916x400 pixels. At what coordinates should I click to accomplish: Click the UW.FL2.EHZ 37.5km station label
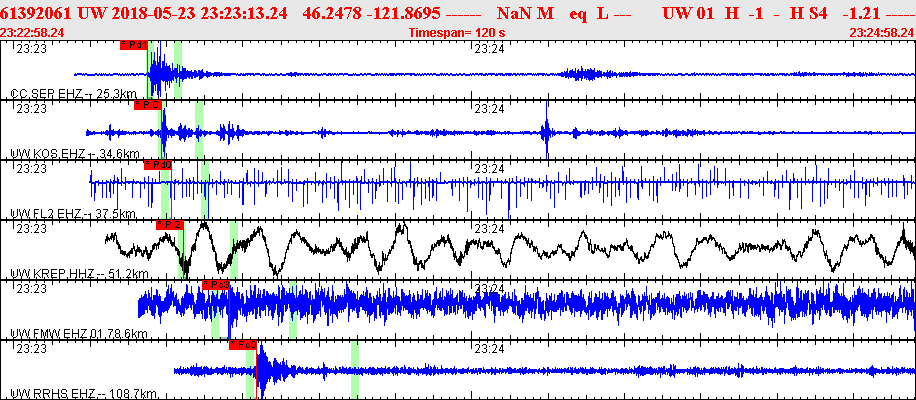pyautogui.click(x=74, y=214)
